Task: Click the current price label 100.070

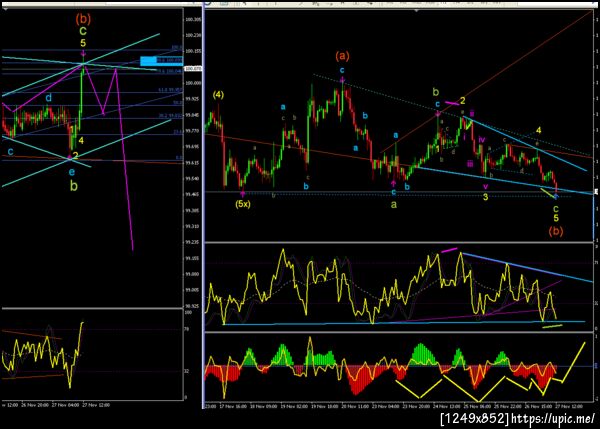Action: click(x=193, y=69)
